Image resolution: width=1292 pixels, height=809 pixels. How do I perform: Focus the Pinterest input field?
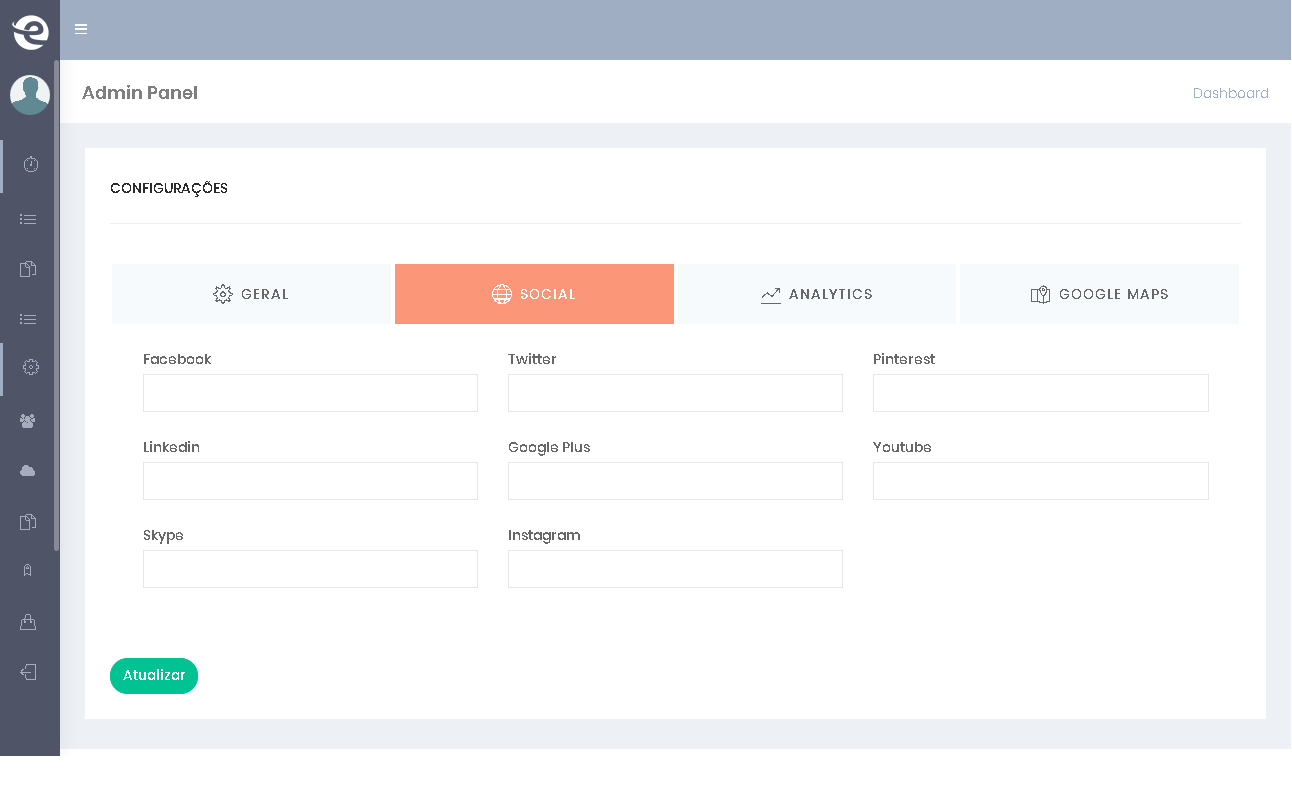pos(1041,393)
